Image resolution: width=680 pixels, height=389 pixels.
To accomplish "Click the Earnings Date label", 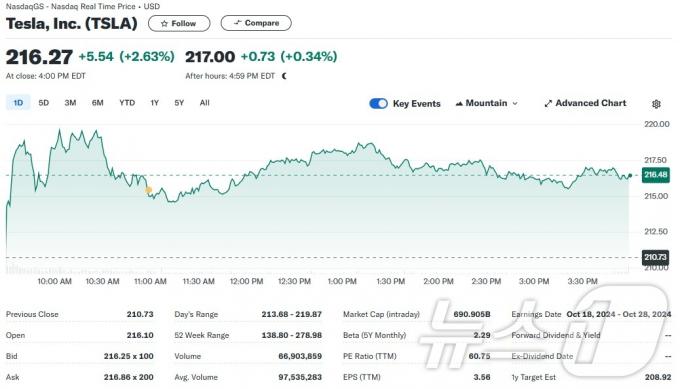I will 536,314.
